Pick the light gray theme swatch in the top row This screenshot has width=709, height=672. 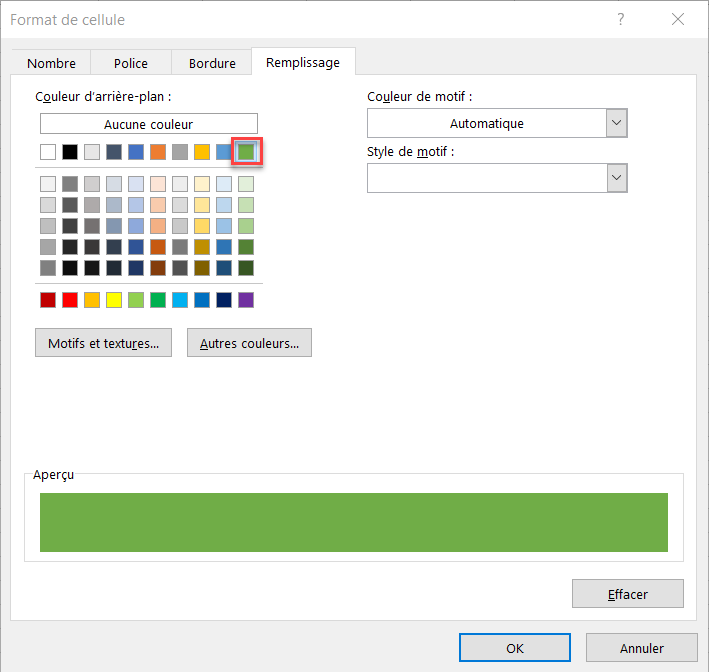tap(92, 152)
